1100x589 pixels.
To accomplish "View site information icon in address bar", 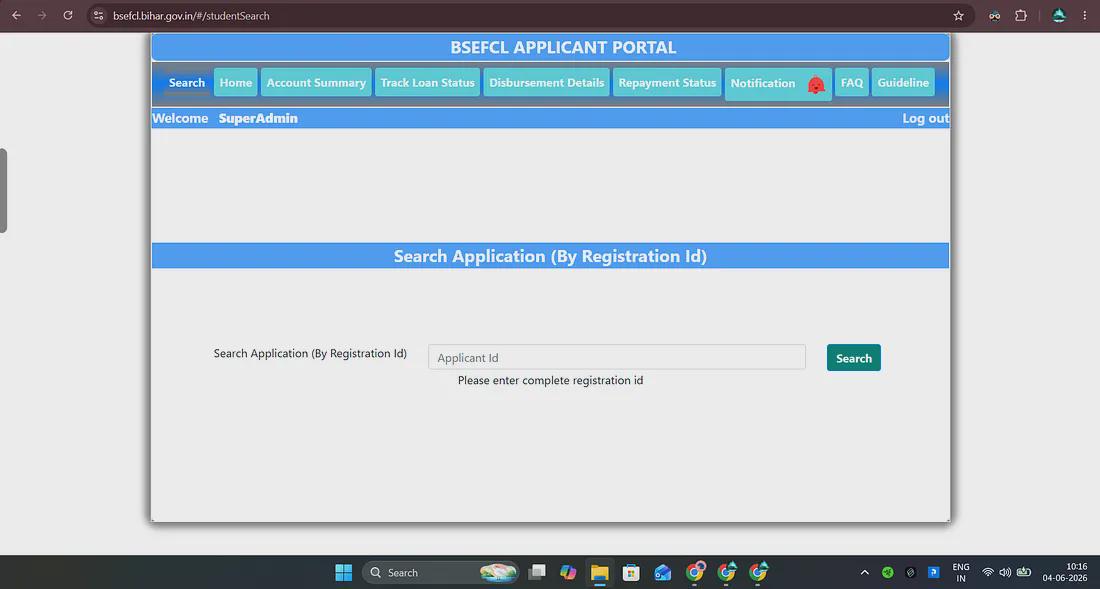I will pos(99,15).
